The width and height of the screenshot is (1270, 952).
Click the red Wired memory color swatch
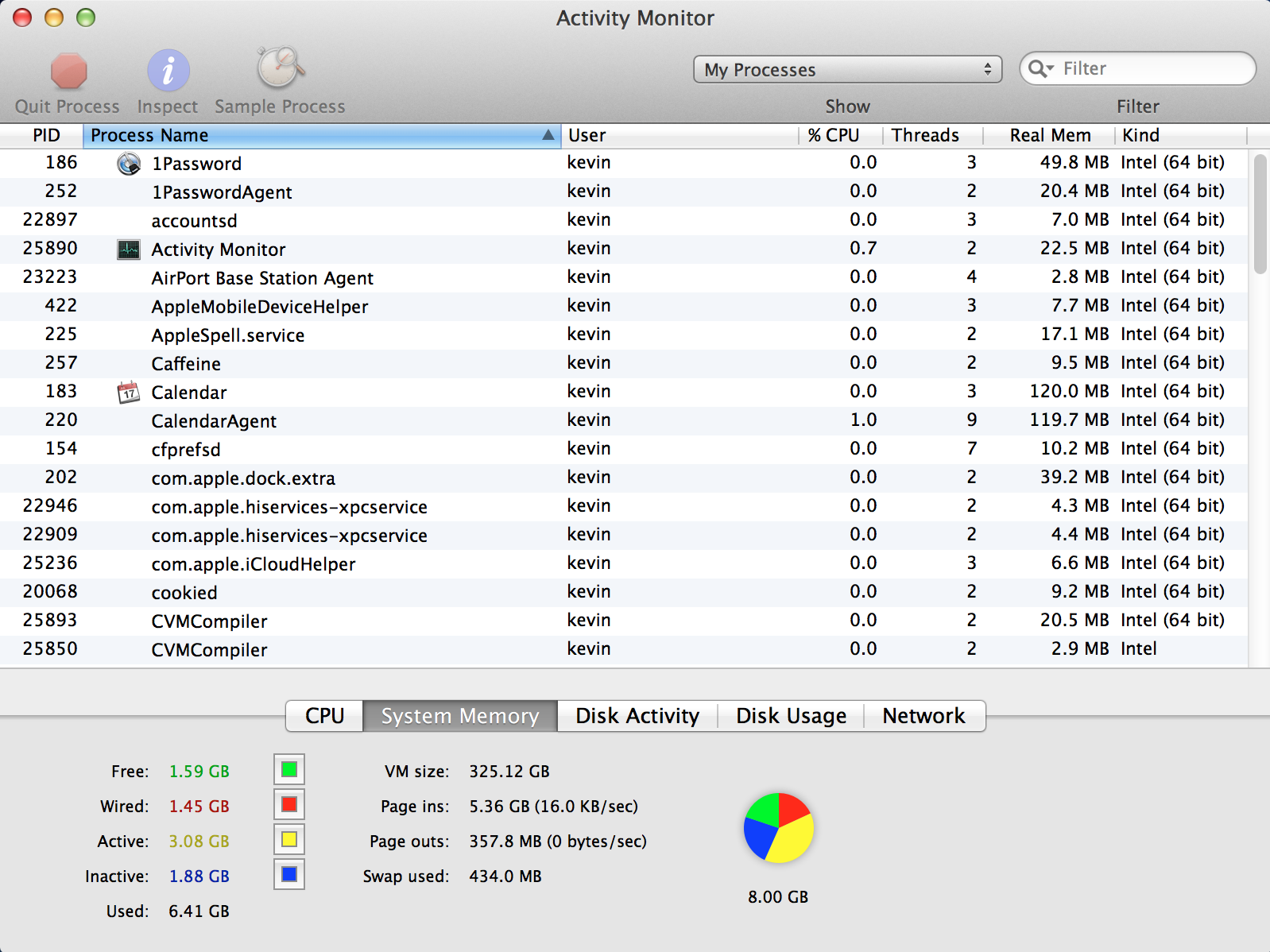tap(289, 804)
